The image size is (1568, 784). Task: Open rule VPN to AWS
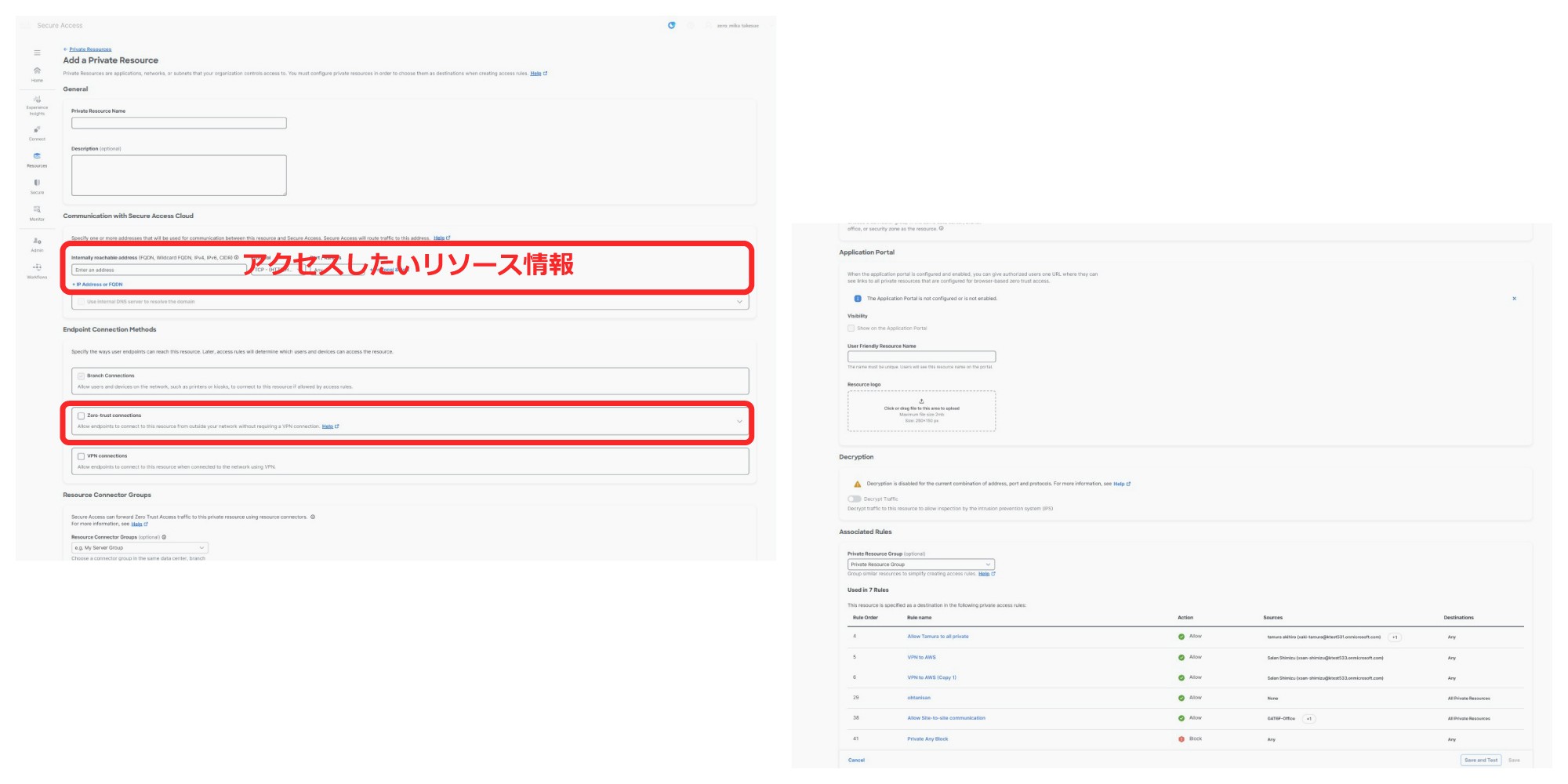tap(921, 657)
